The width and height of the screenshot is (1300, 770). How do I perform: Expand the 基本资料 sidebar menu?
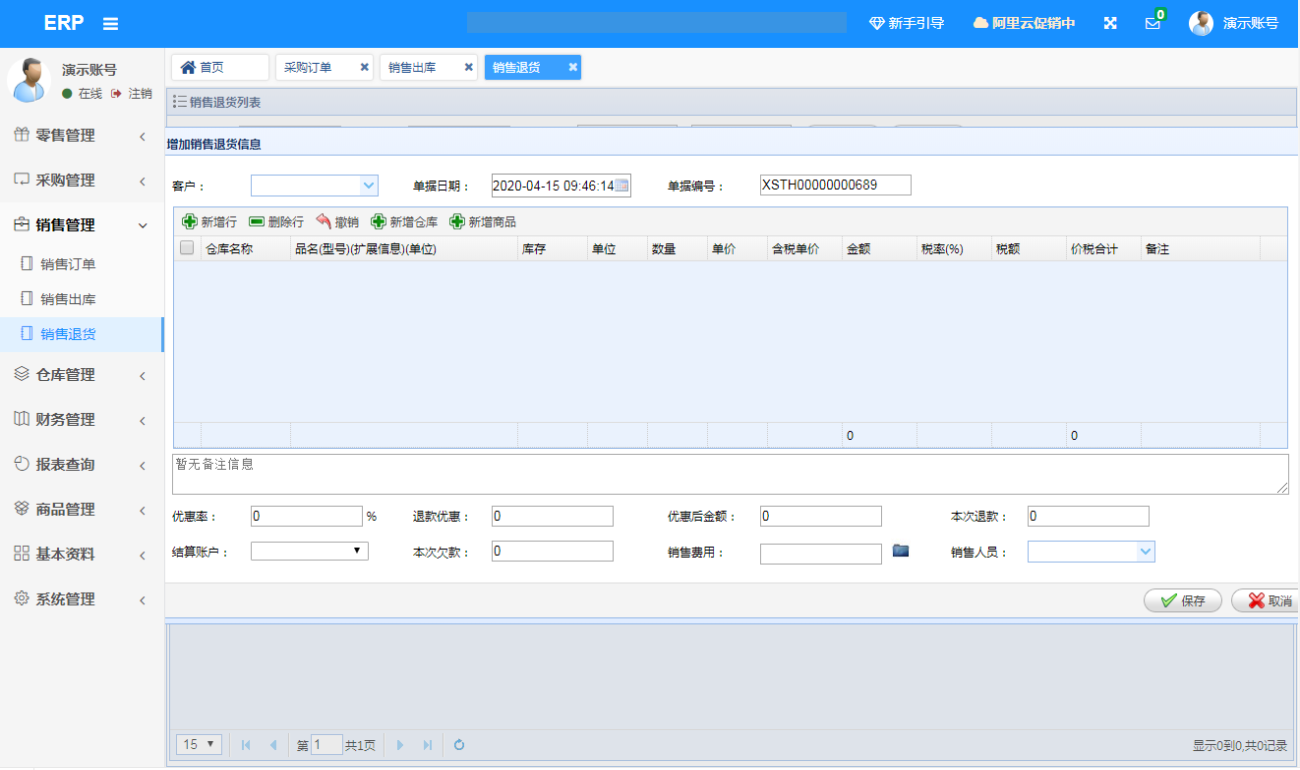[x=82, y=554]
